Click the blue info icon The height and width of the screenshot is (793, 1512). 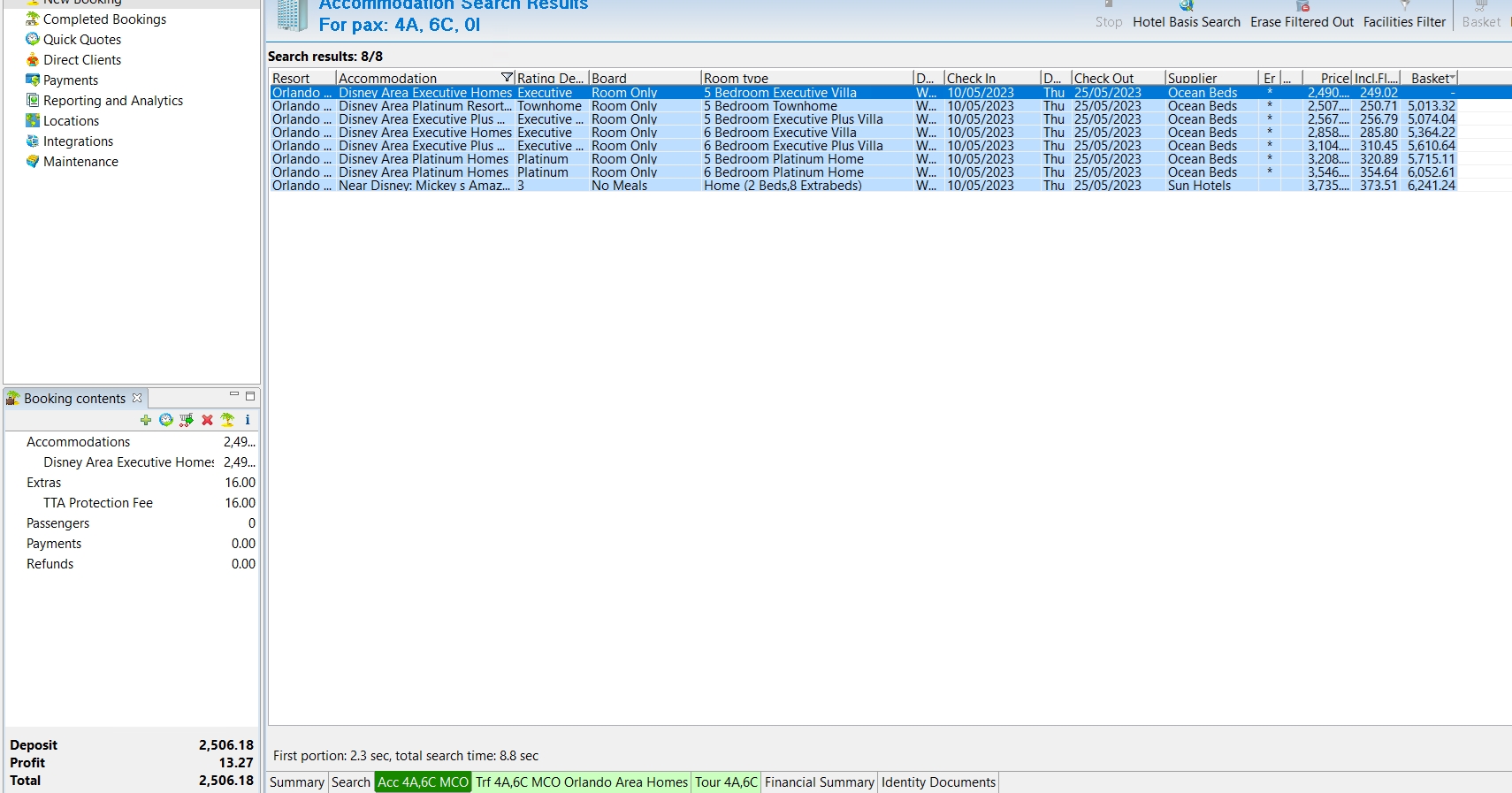pos(248,420)
